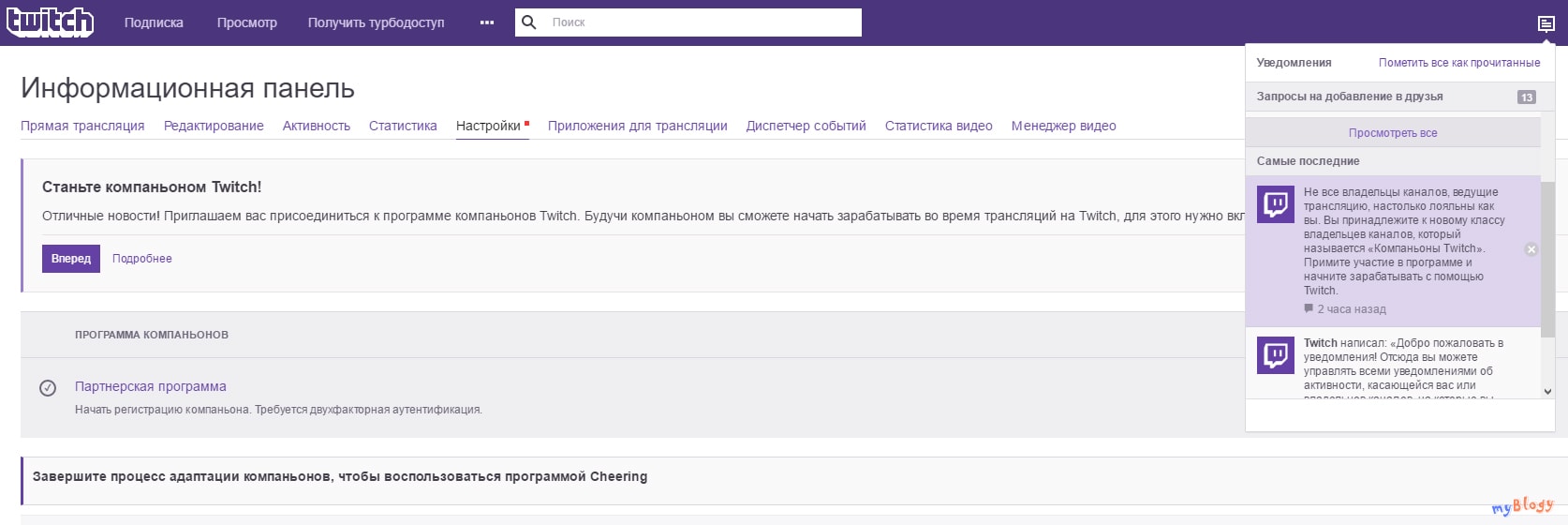
Task: Click the checkmark circle beside Партнерская программа
Action: (x=48, y=387)
